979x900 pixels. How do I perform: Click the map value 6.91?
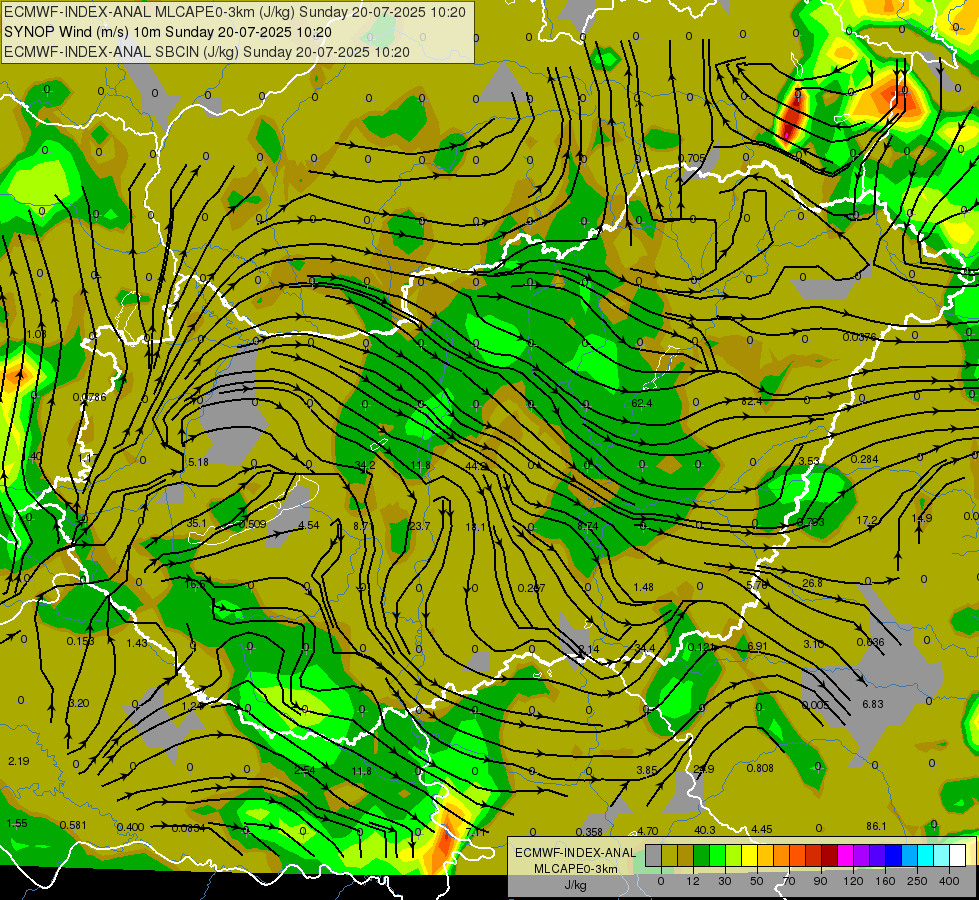coord(757,646)
